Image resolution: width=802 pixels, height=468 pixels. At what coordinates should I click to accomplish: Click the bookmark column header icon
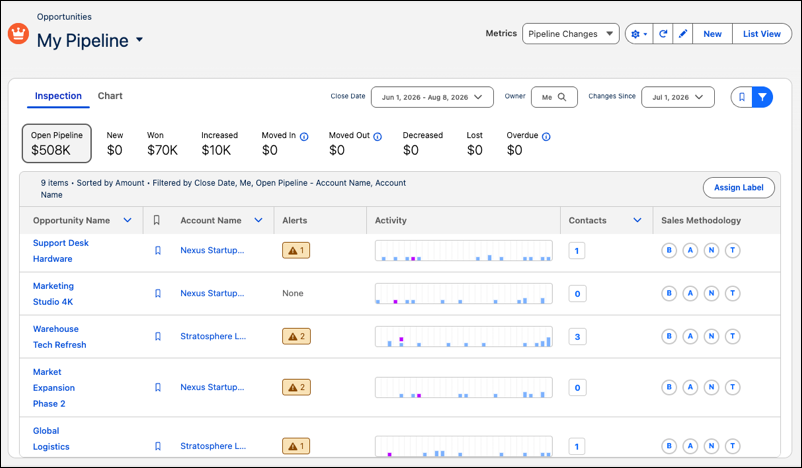point(157,220)
